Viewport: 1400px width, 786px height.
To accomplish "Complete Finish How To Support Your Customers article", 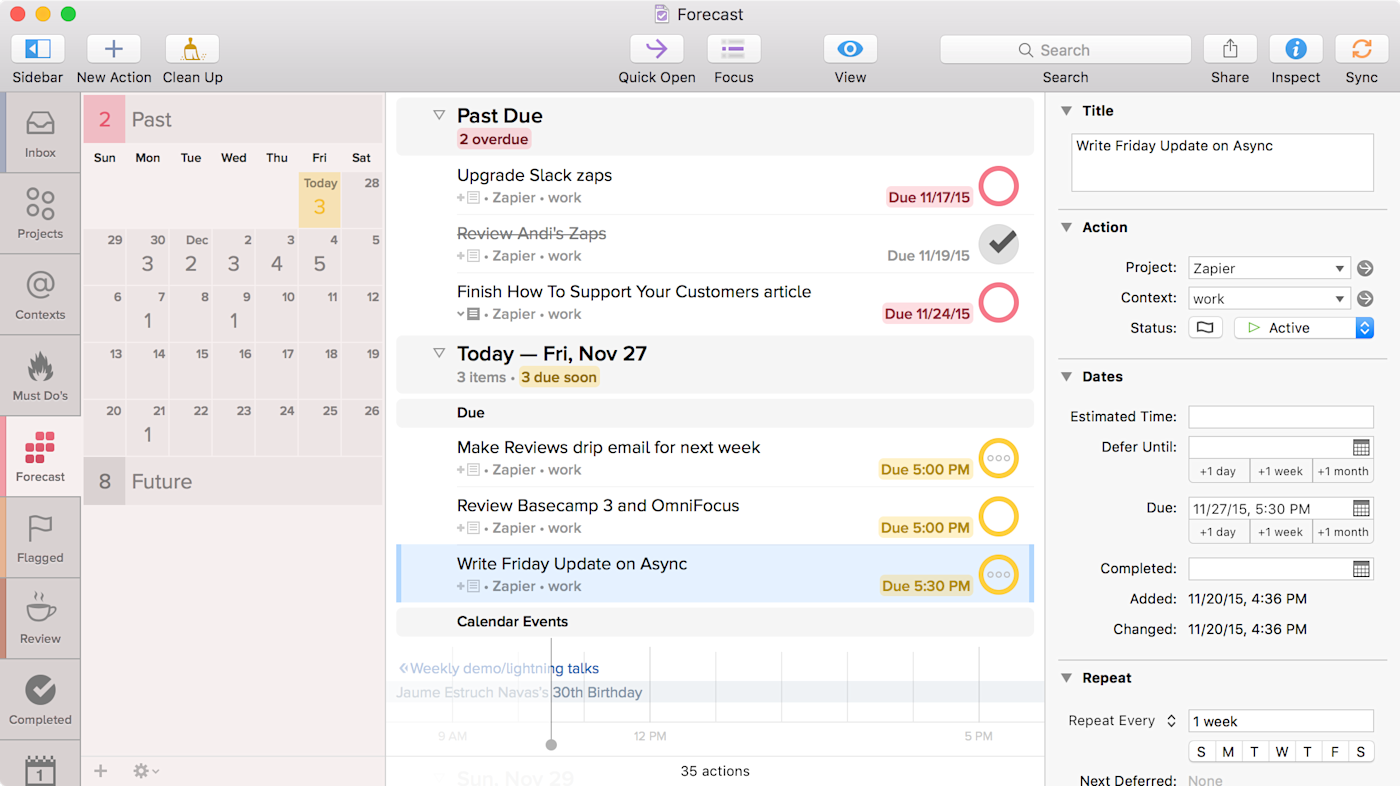I will [998, 302].
